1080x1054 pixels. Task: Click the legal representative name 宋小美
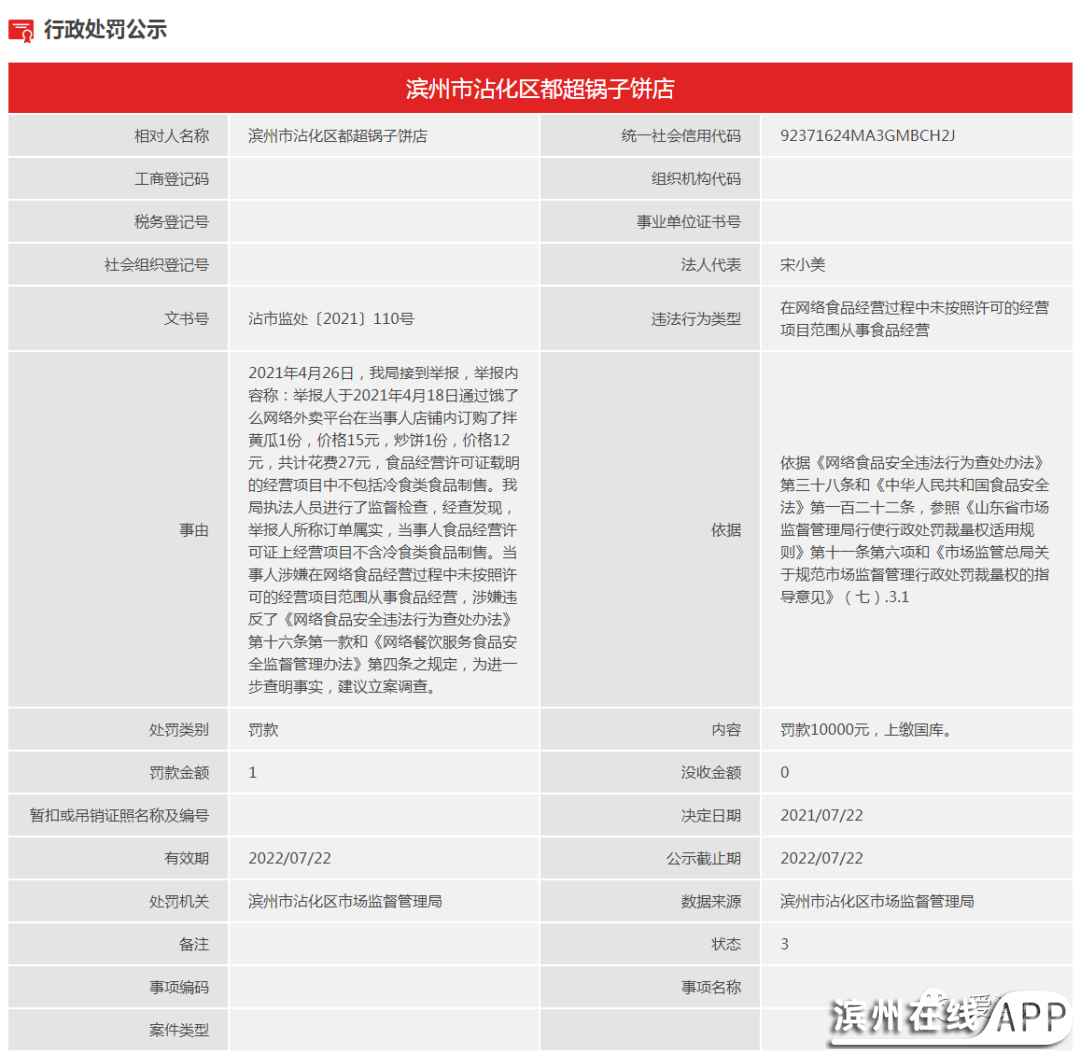point(802,265)
